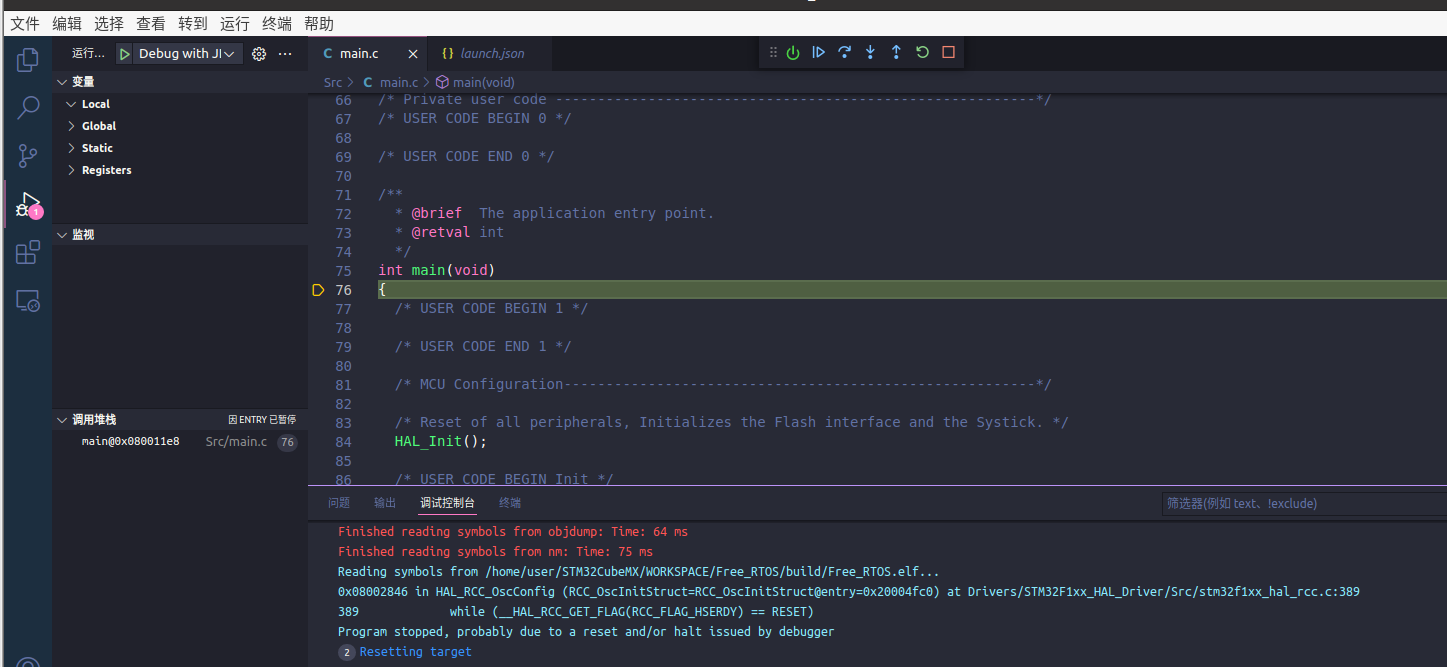Viewport: 1447px width, 667px height.
Task: Open the 终端 menu in the menu bar
Action: (276, 23)
